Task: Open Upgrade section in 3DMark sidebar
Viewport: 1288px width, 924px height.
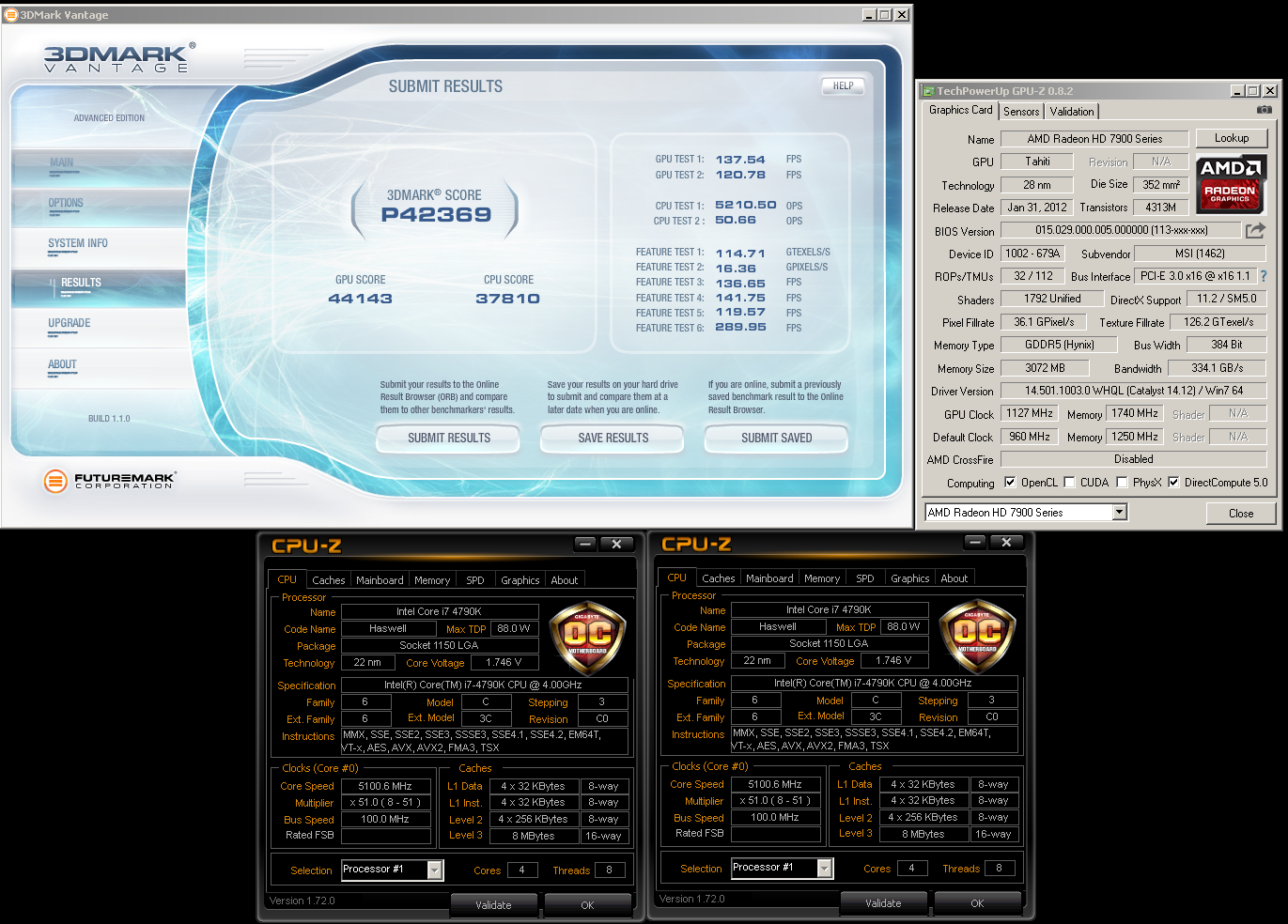Action: point(99,328)
